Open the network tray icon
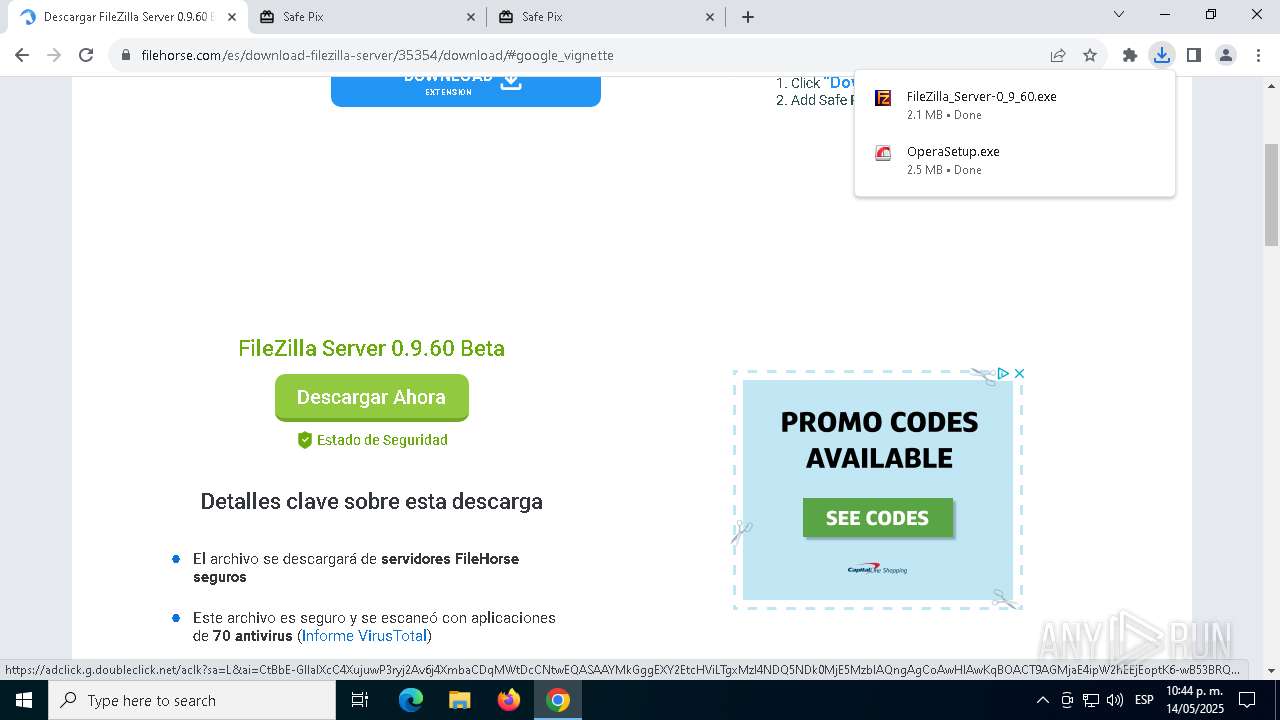This screenshot has width=1280, height=720. [1091, 700]
